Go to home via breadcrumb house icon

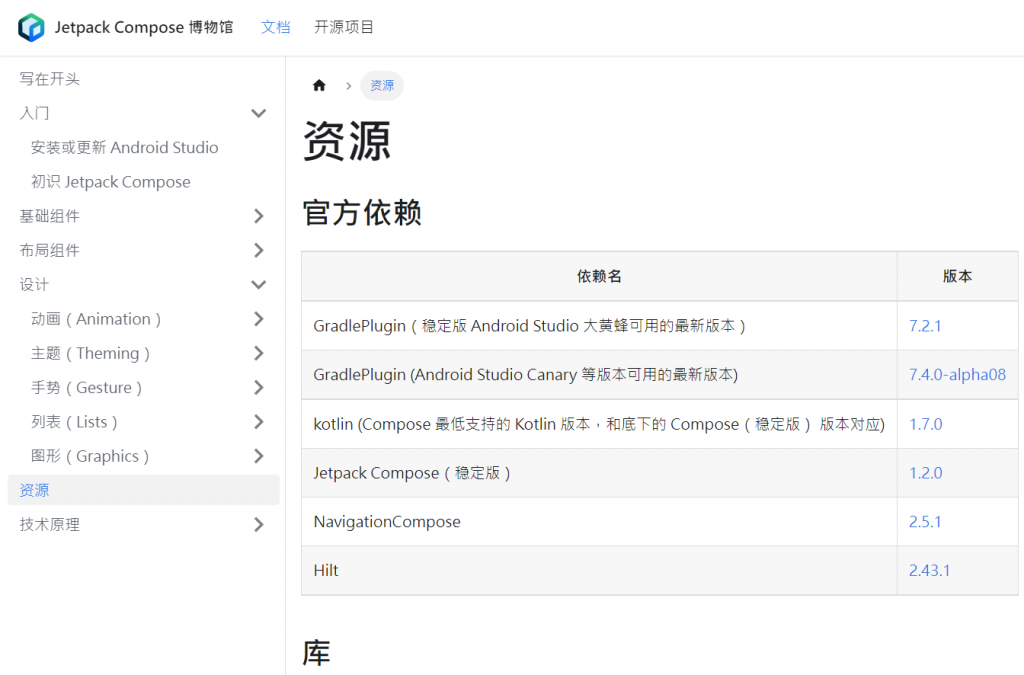[x=319, y=86]
